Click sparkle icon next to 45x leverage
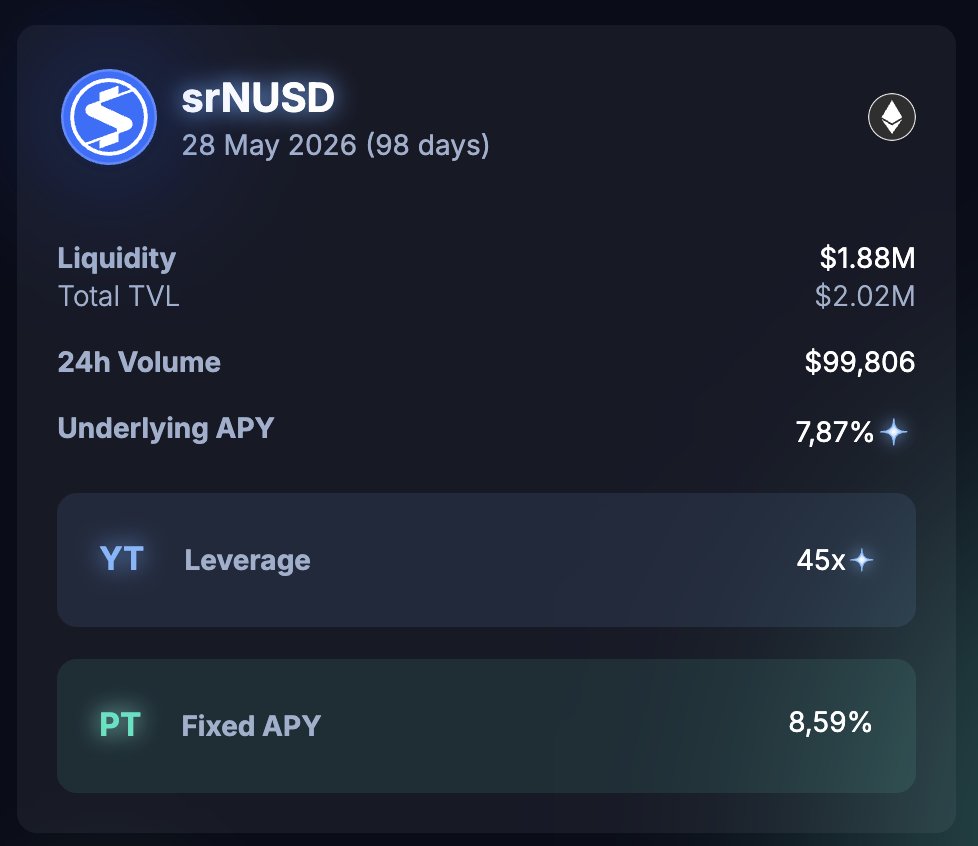This screenshot has width=978, height=846. pyautogui.click(x=862, y=560)
